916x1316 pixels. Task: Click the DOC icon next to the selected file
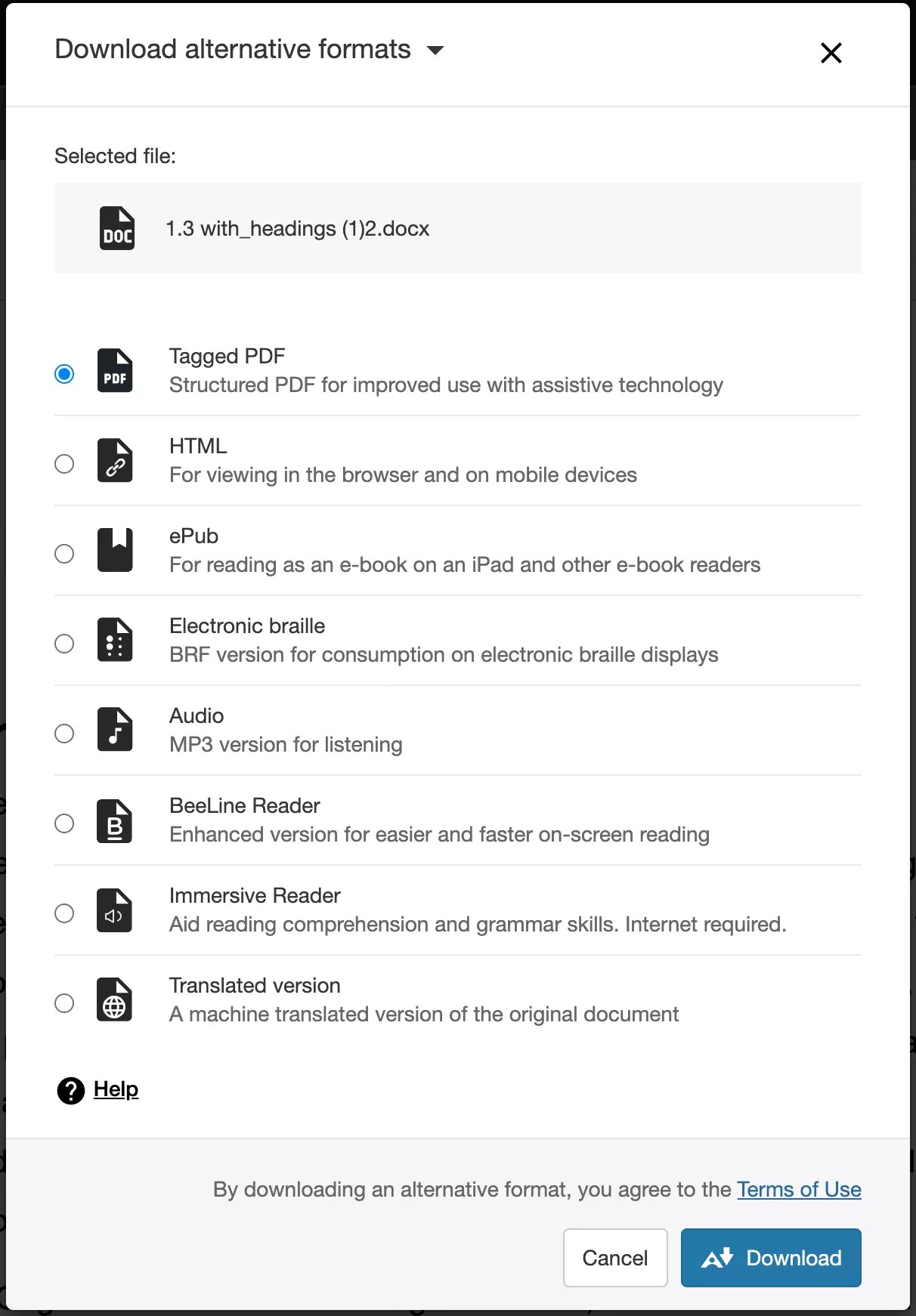116,228
